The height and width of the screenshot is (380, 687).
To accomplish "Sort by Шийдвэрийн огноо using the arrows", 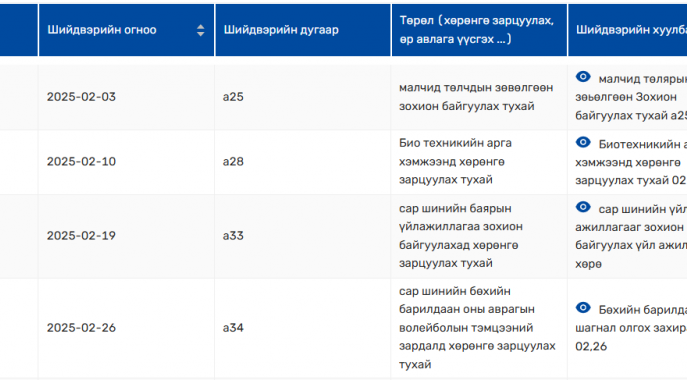I will [x=200, y=30].
